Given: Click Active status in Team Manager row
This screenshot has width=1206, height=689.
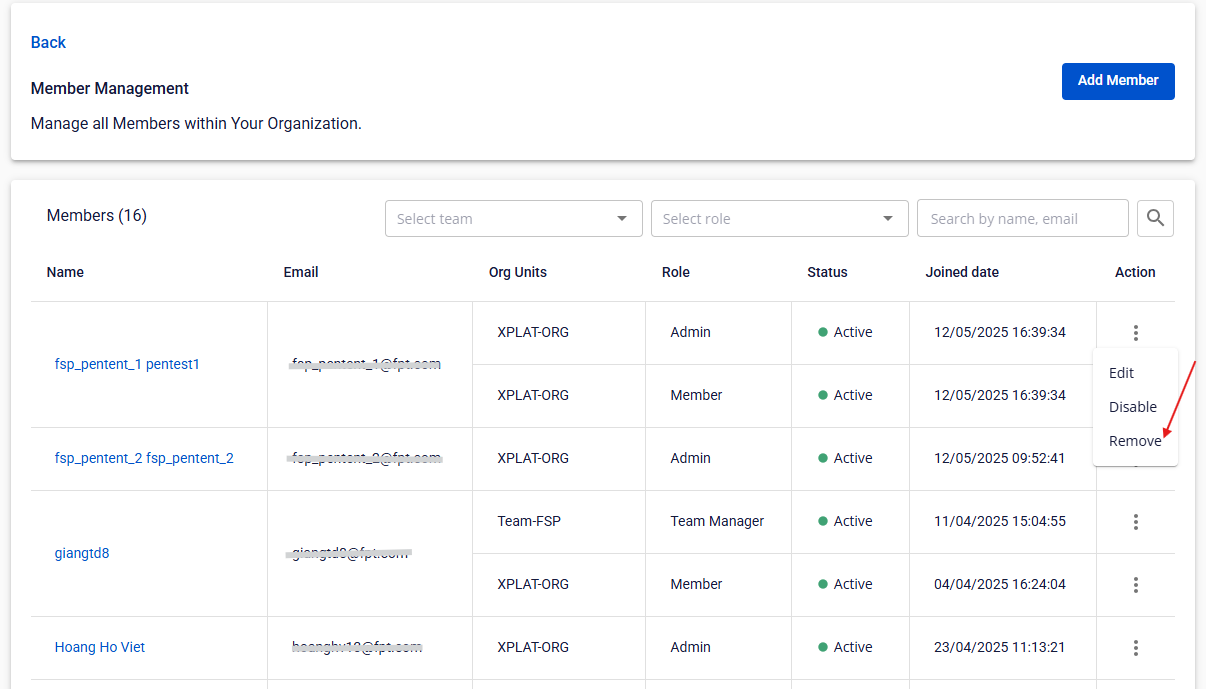Looking at the screenshot, I should tap(845, 522).
